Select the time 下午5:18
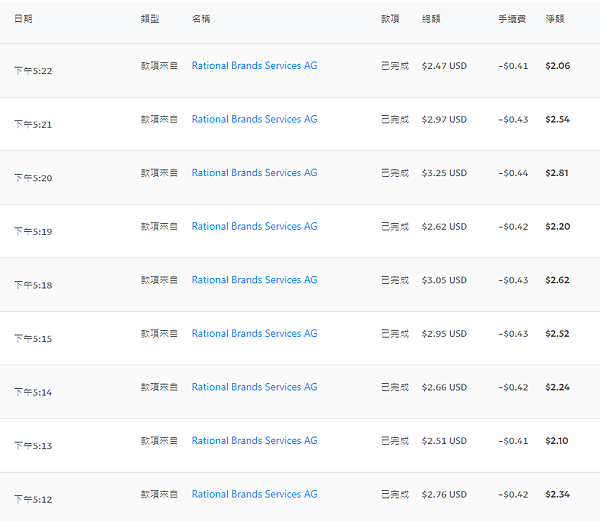 [33, 285]
